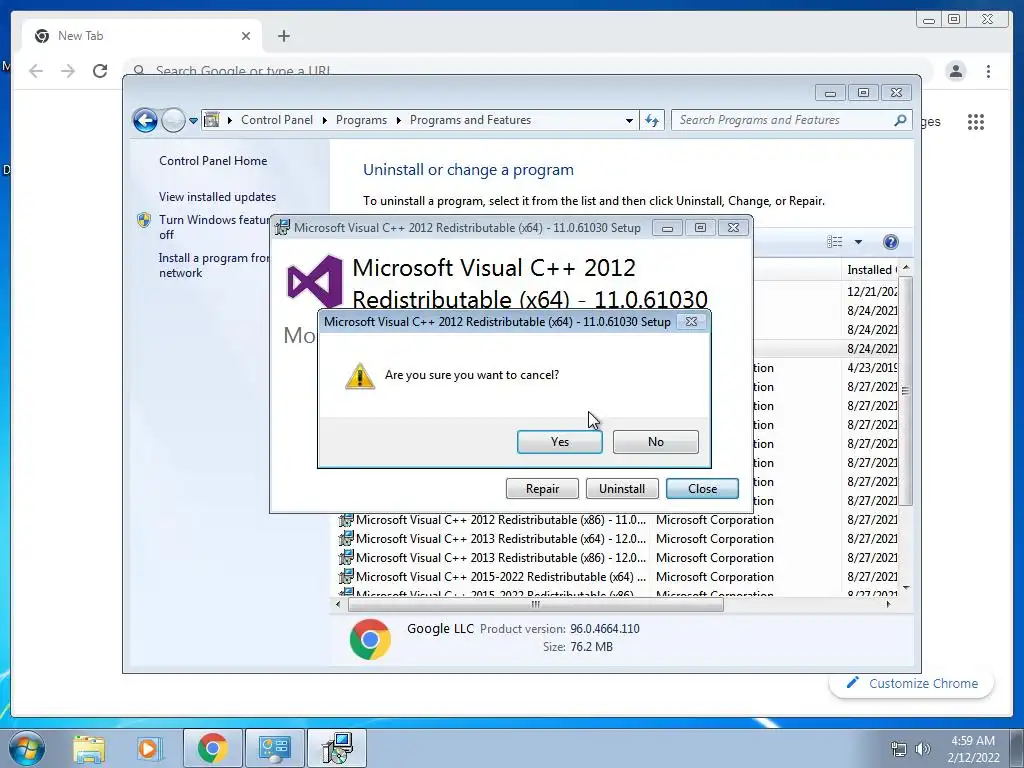The height and width of the screenshot is (768, 1024).
Task: Open the Windows Start menu orb
Action: pos(27,748)
